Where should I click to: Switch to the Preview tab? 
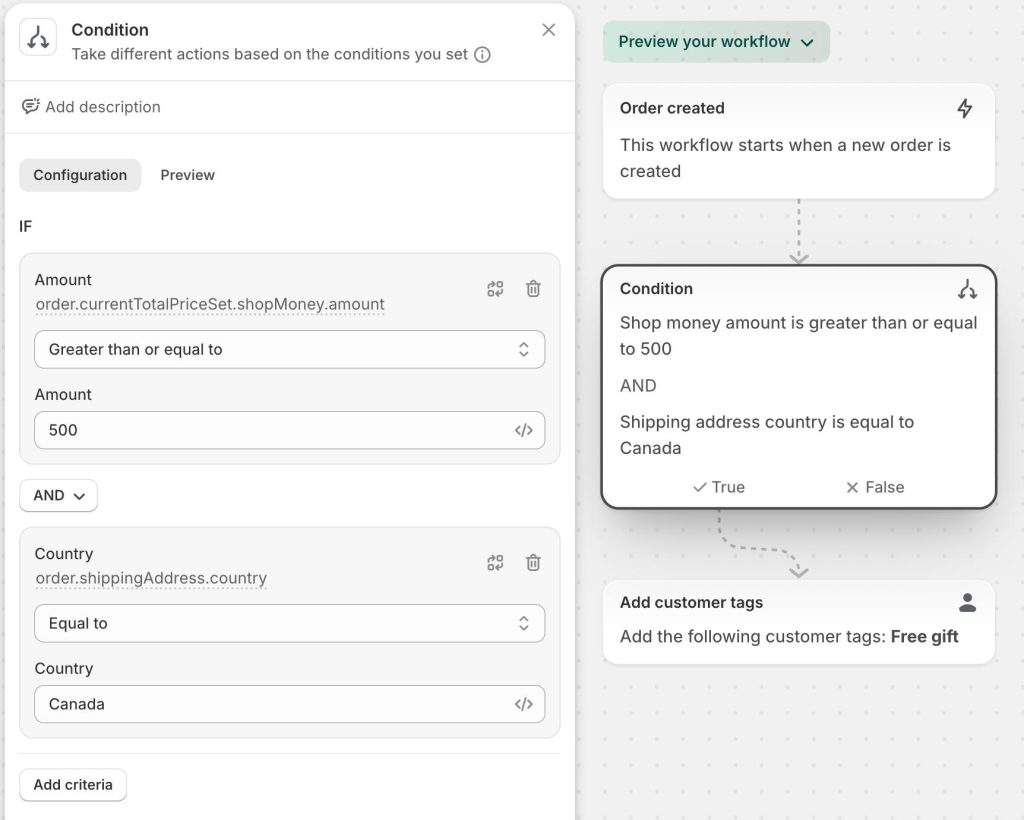tap(187, 175)
